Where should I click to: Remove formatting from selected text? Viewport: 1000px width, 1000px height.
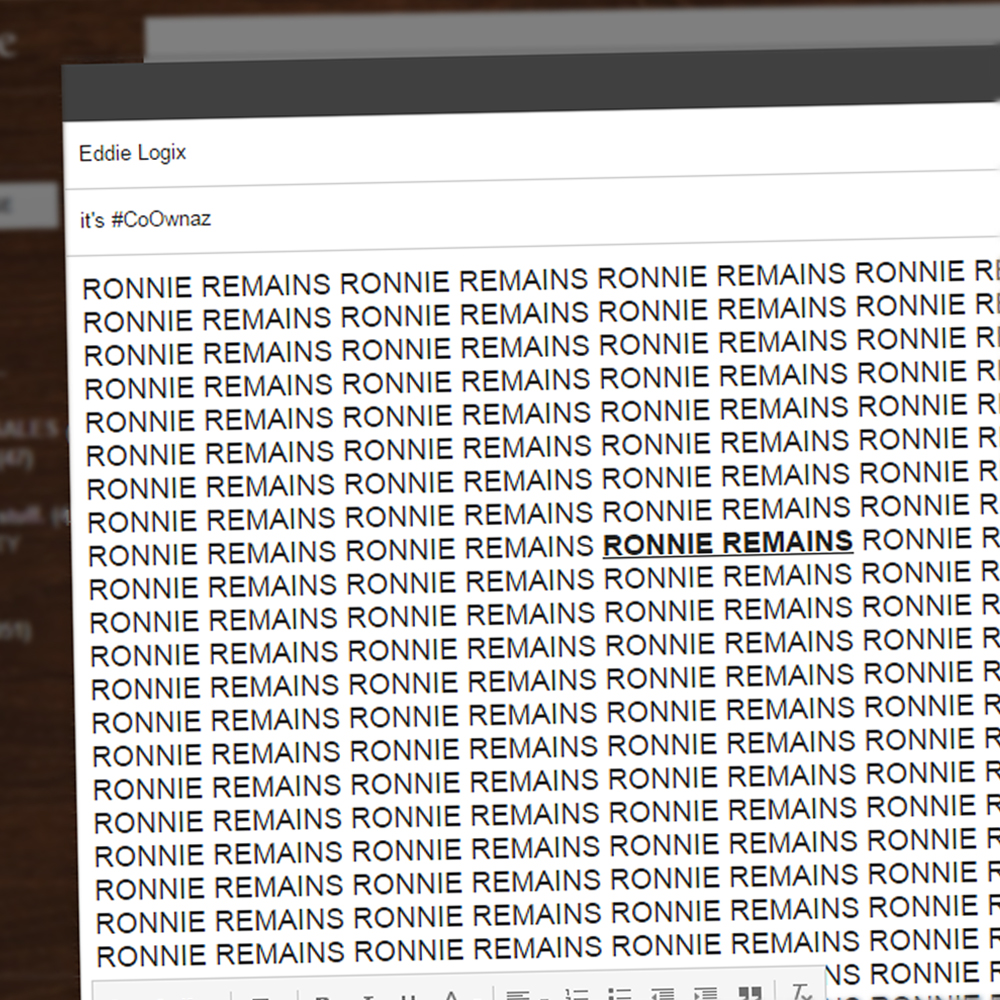tap(801, 992)
